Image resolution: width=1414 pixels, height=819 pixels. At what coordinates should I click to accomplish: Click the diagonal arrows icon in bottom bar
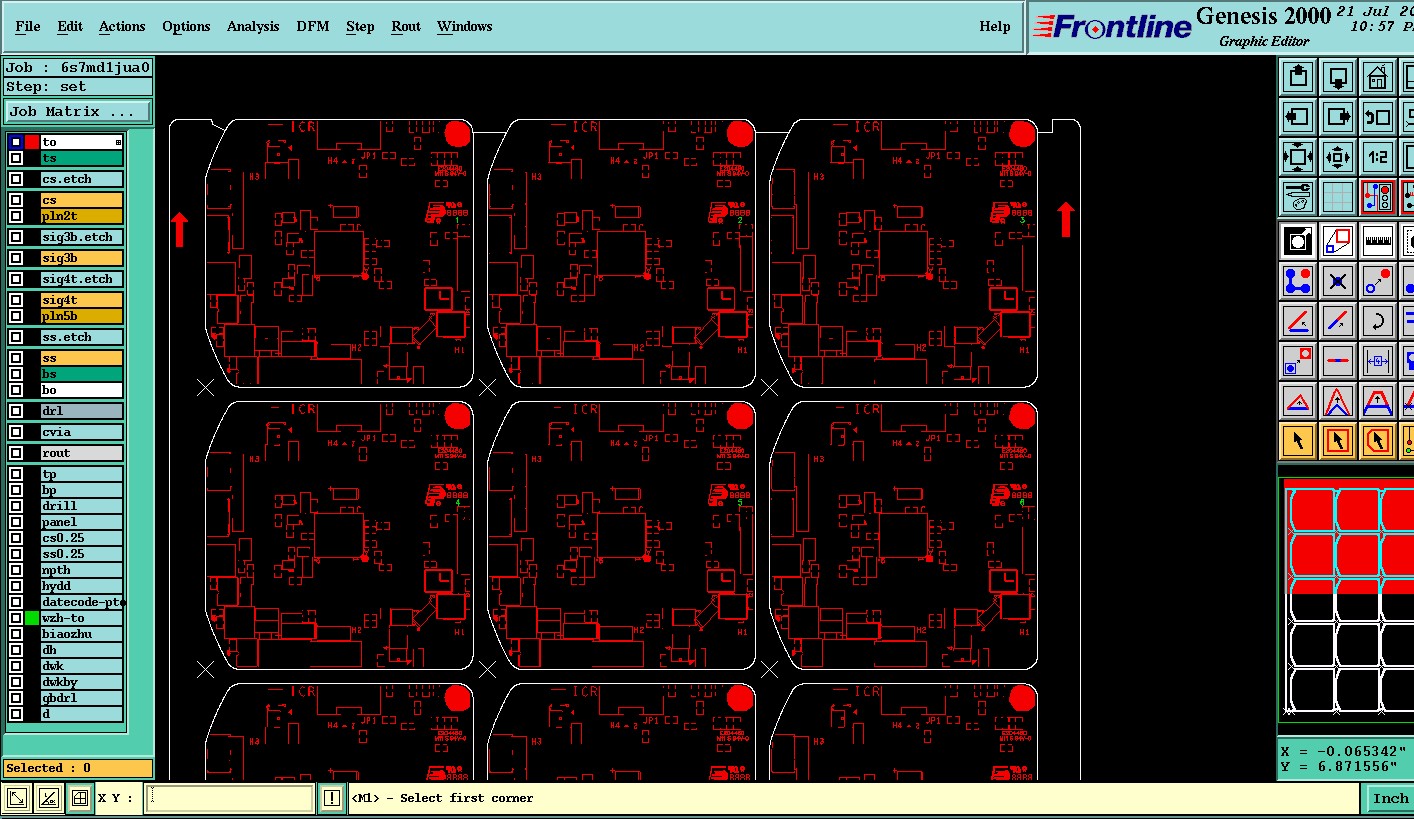[18, 798]
